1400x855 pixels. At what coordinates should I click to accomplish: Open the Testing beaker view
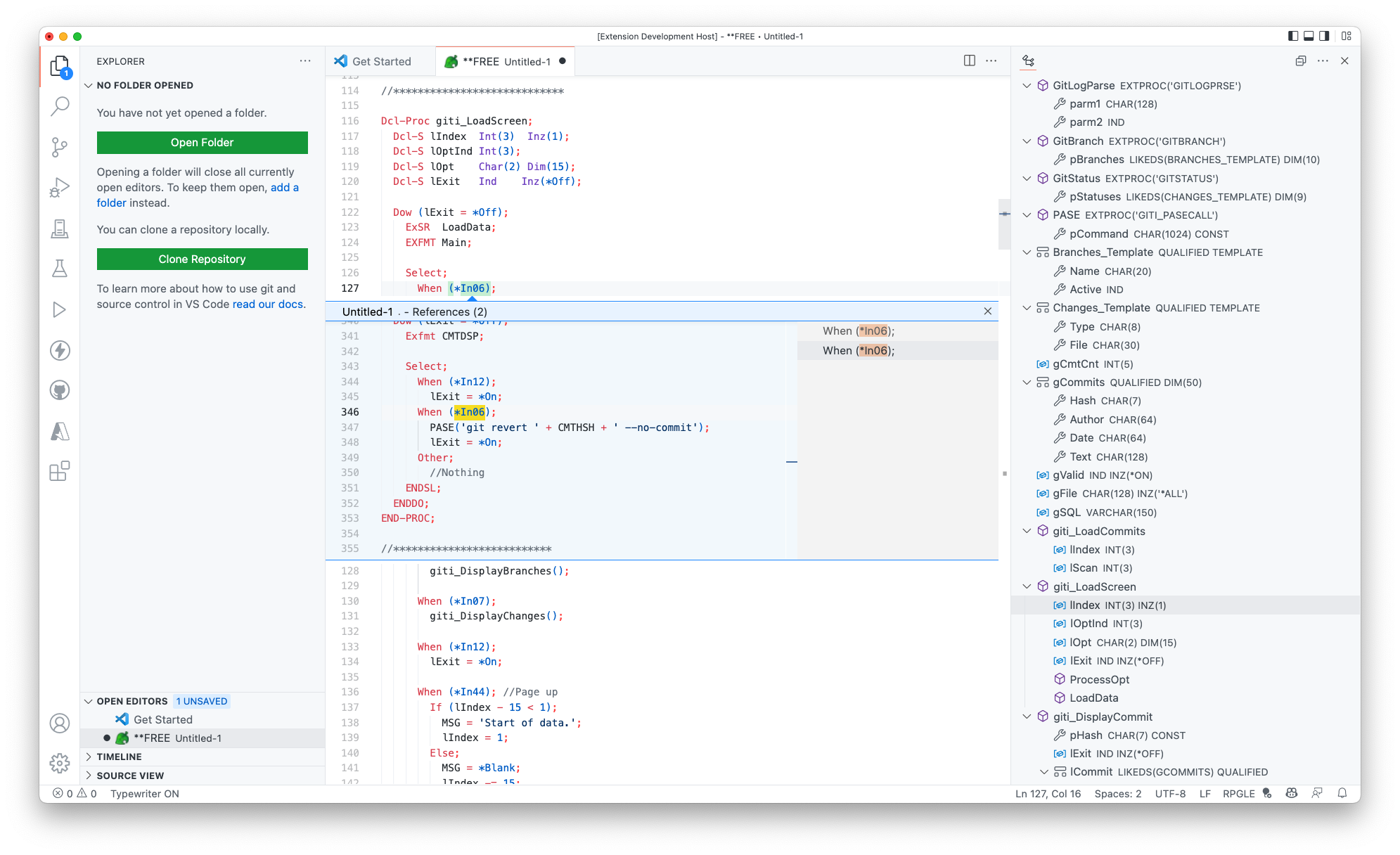pos(60,269)
